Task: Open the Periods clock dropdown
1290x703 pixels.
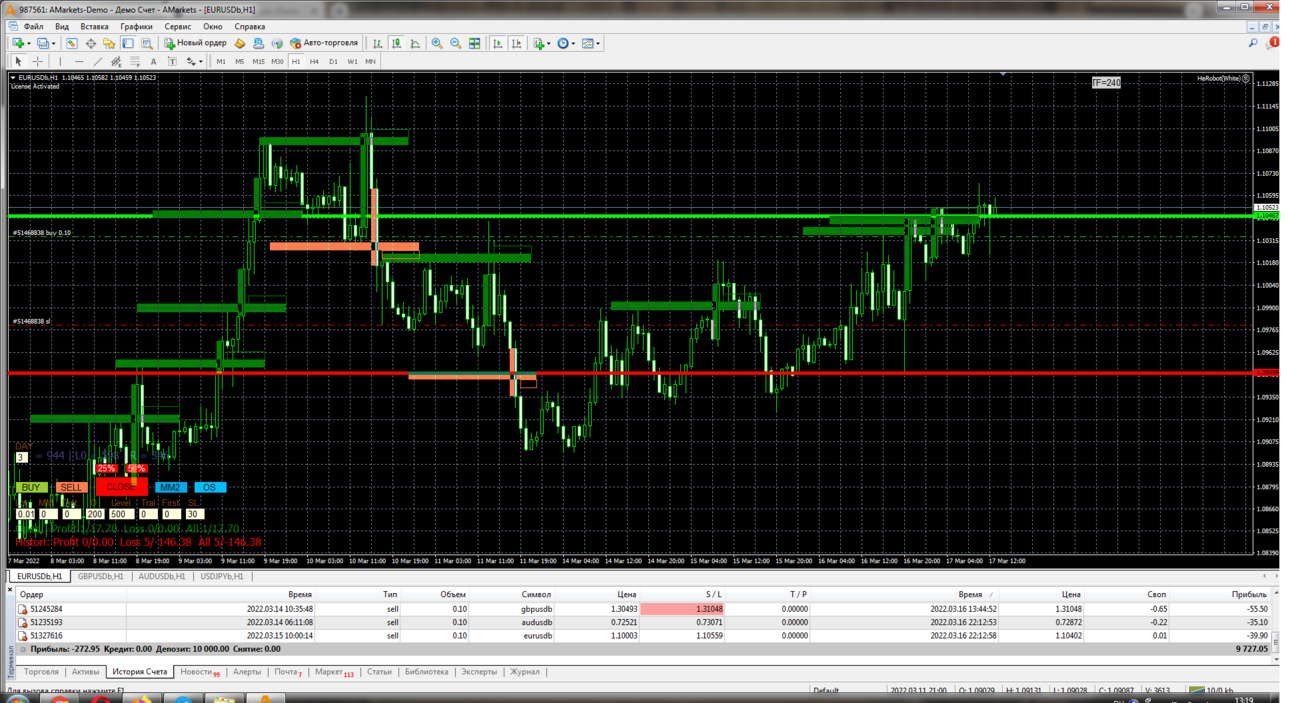Action: pyautogui.click(x=566, y=43)
